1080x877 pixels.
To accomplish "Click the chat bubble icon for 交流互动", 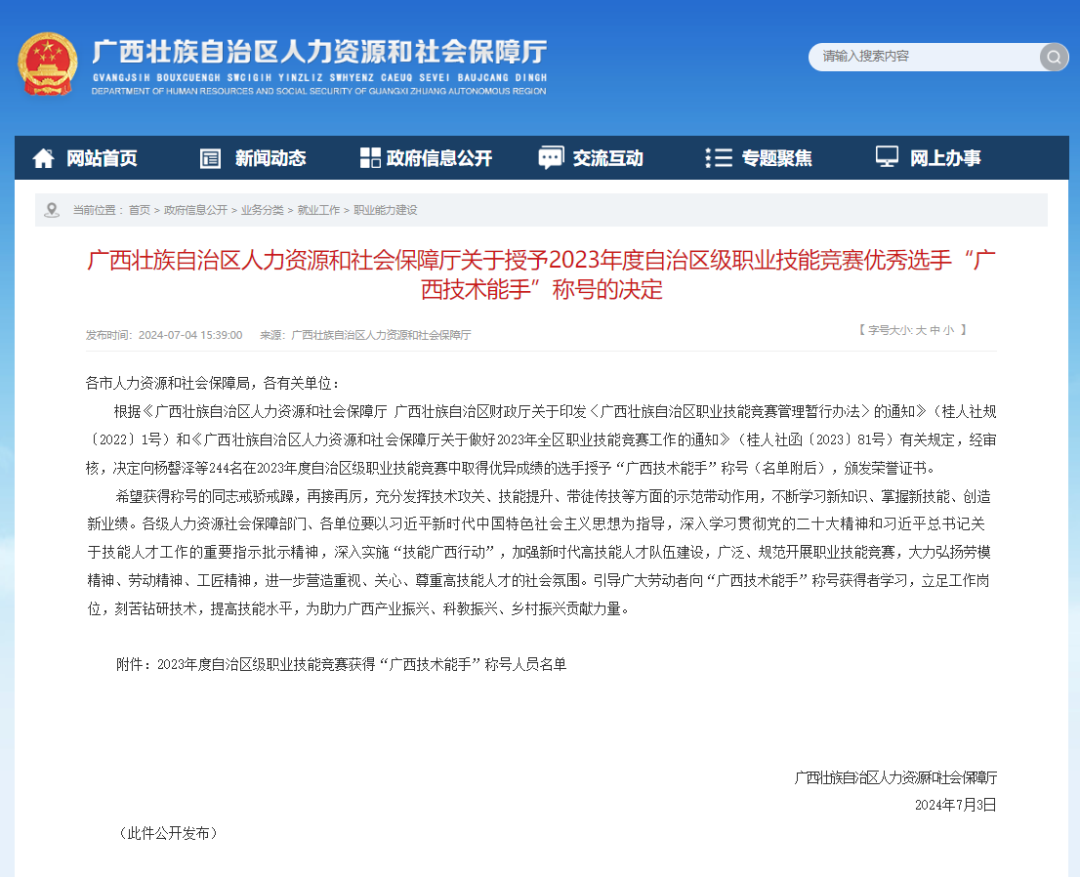I will (551, 158).
